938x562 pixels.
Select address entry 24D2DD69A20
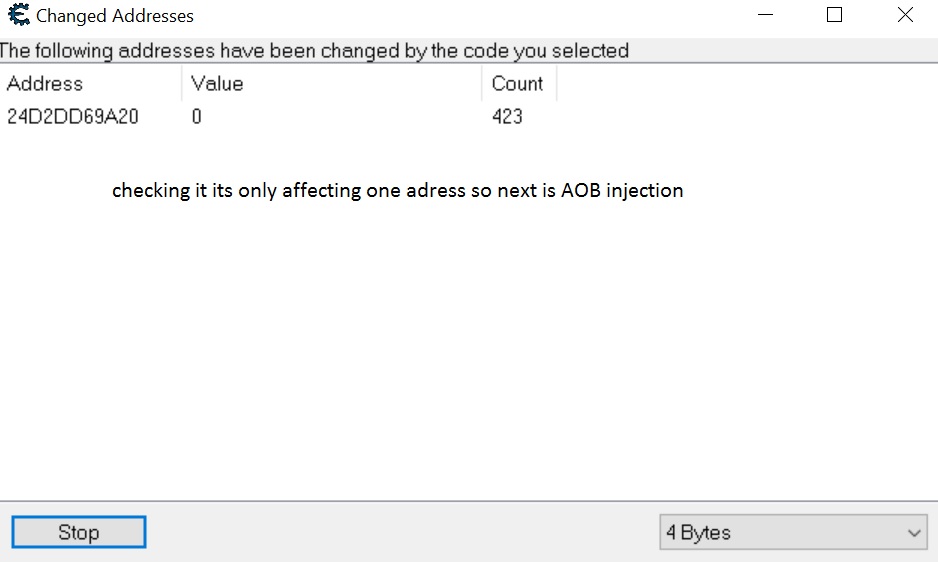[x=73, y=116]
